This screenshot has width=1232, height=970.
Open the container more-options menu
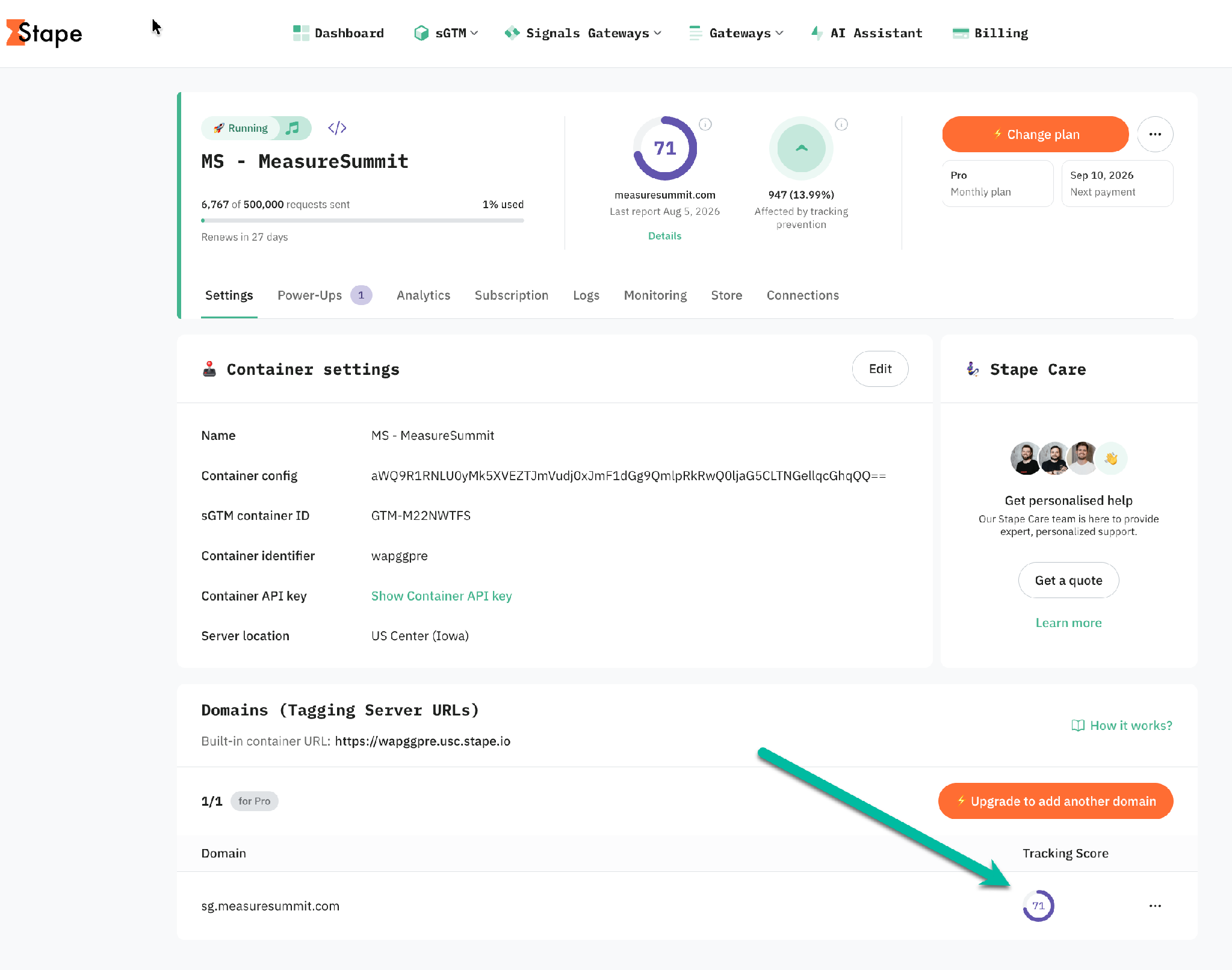1155,134
